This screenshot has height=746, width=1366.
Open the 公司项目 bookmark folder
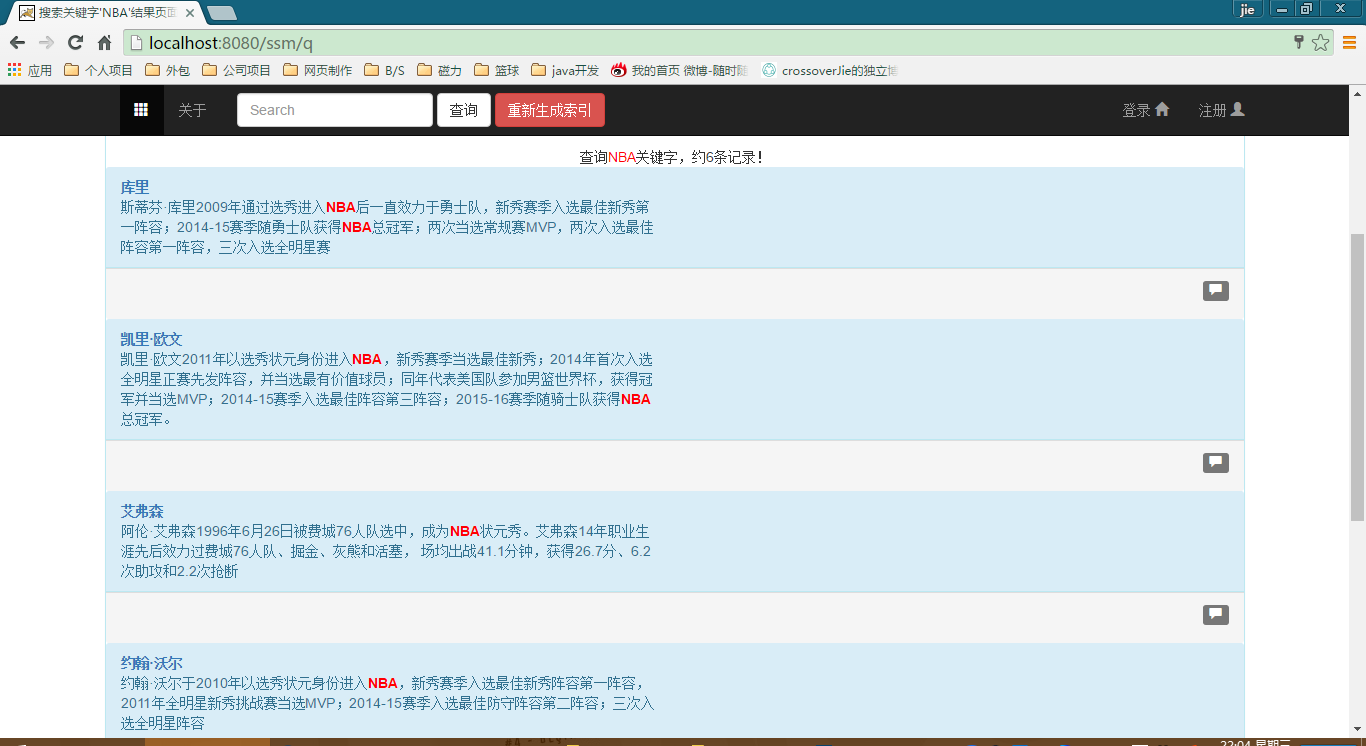pos(237,70)
